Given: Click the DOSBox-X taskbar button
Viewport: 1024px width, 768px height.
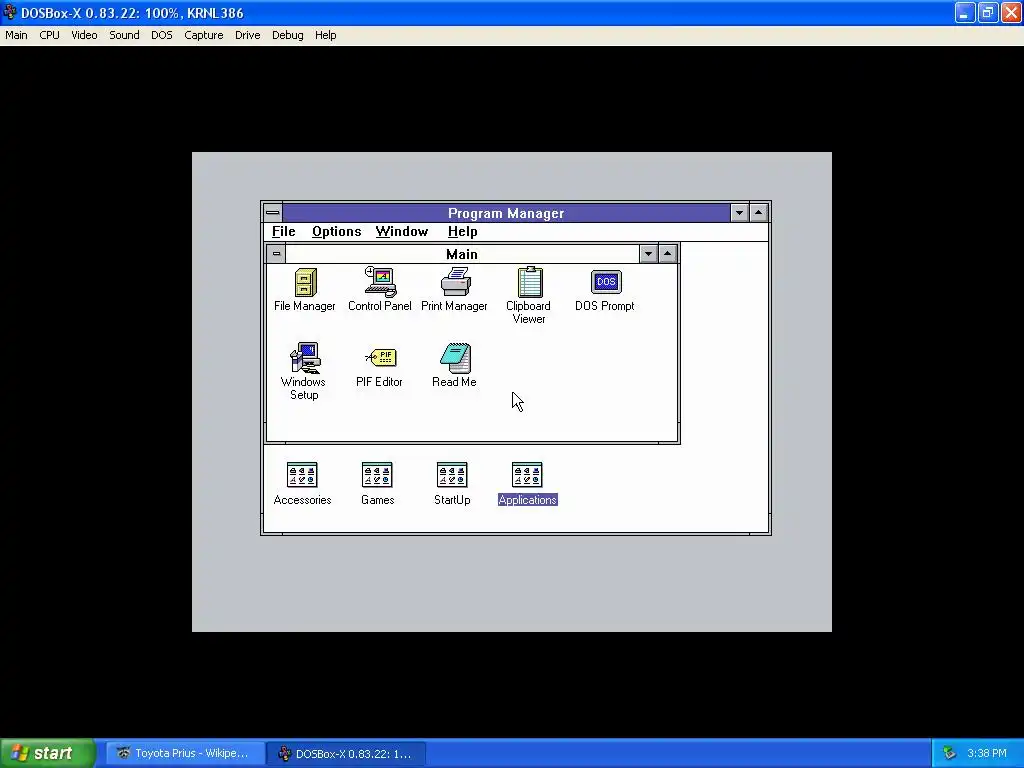Looking at the screenshot, I should (x=346, y=754).
